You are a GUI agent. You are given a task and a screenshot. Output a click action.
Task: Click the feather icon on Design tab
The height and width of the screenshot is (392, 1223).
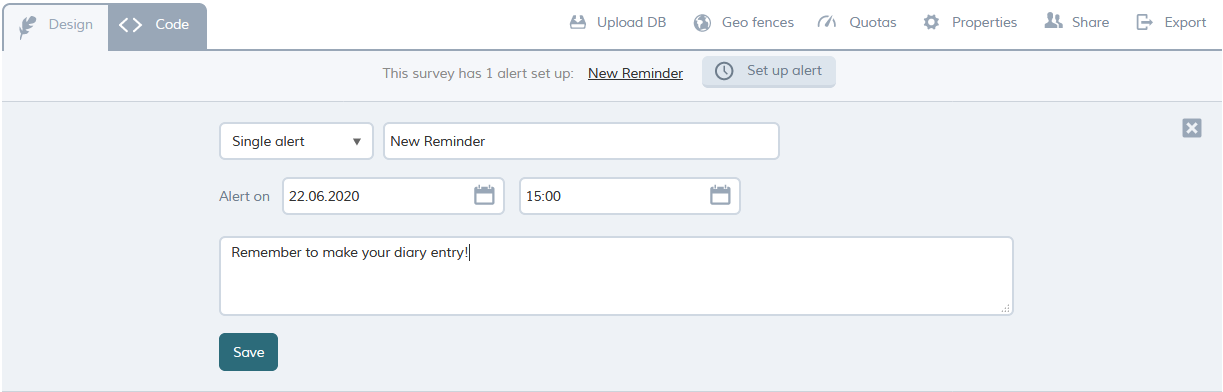click(x=28, y=26)
